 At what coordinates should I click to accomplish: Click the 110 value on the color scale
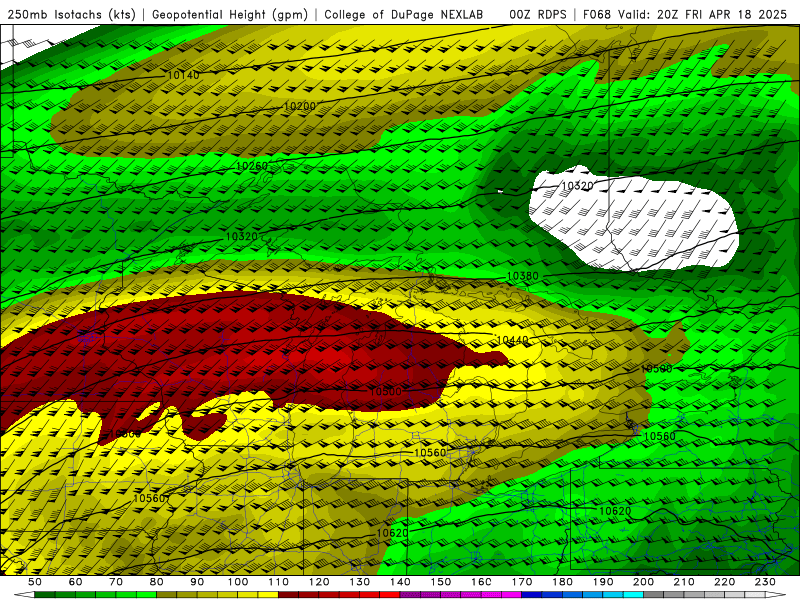click(x=278, y=582)
